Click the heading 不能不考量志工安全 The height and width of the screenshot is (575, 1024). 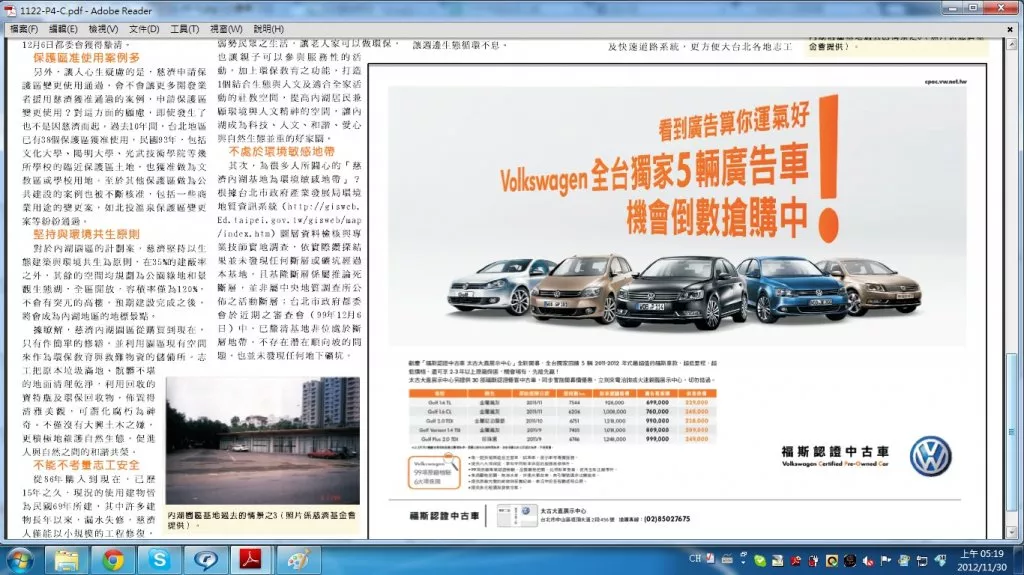tap(87, 465)
